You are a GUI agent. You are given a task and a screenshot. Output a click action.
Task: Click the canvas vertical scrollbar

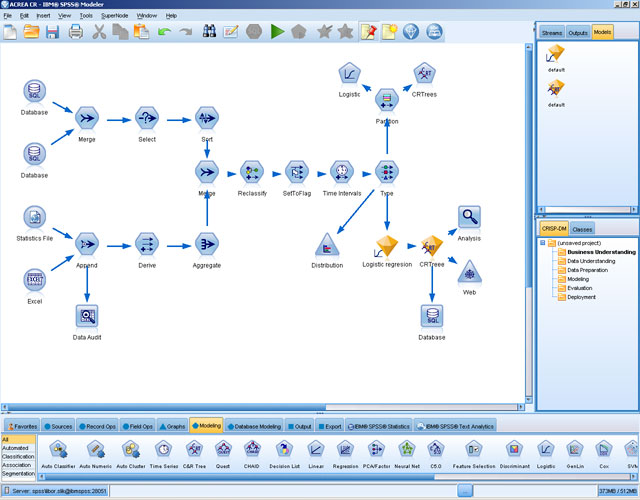529,169
